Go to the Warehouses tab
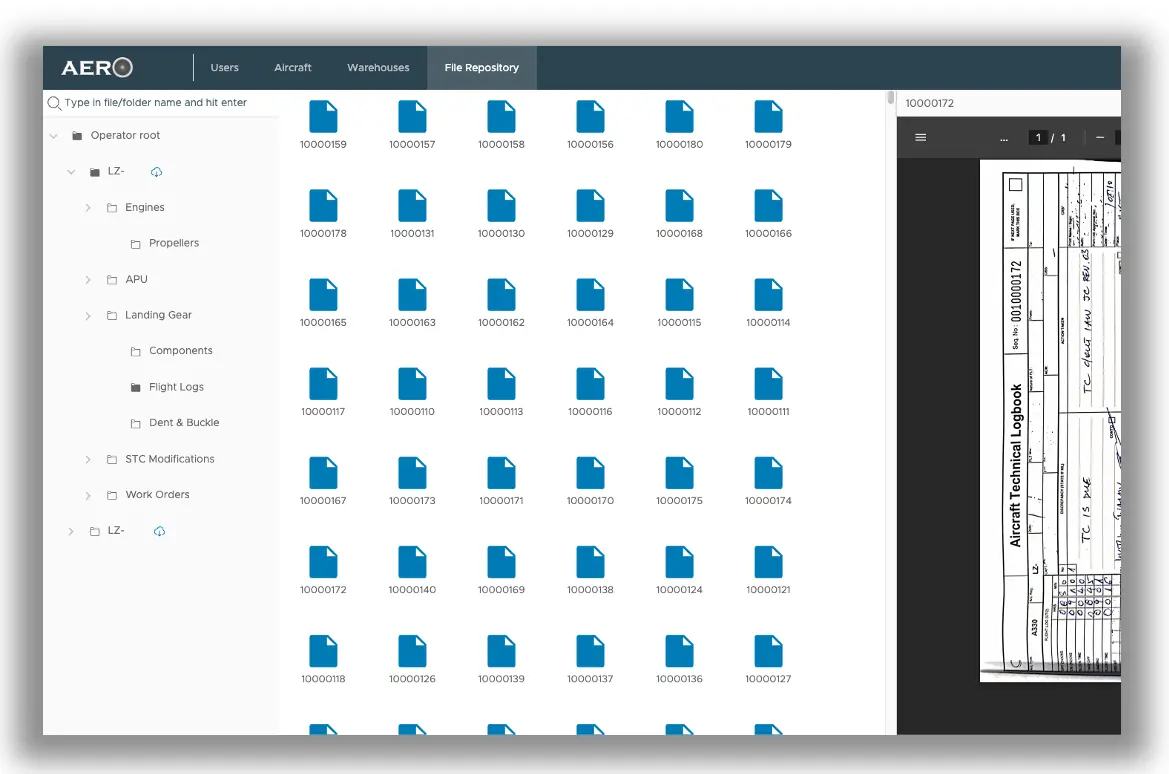Image resolution: width=1169 pixels, height=774 pixels. click(x=378, y=68)
